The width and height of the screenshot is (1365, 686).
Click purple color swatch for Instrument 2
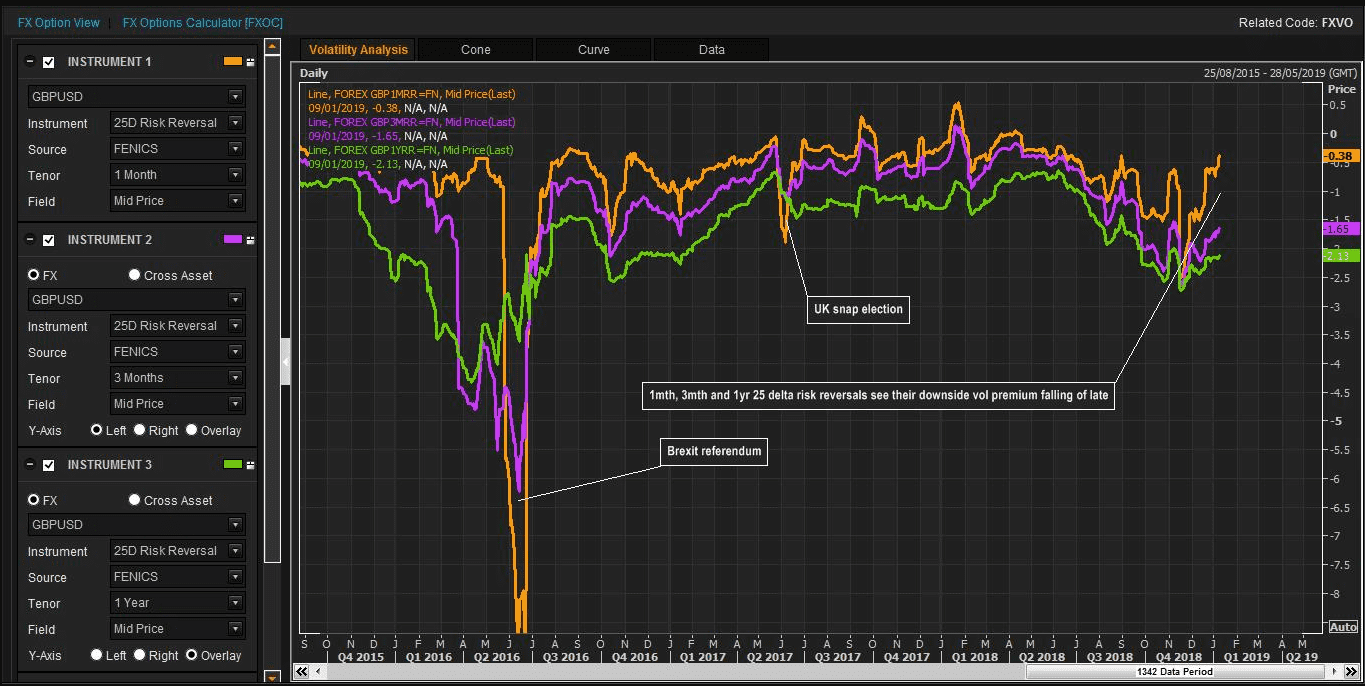233,240
